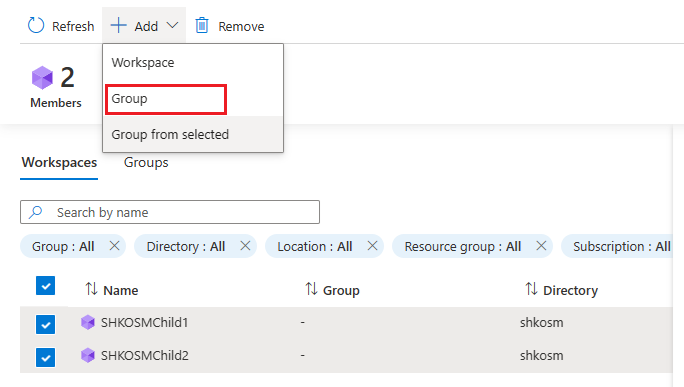Viewport: 684px width, 387px height.
Task: Click the Directory column header
Action: (570, 290)
